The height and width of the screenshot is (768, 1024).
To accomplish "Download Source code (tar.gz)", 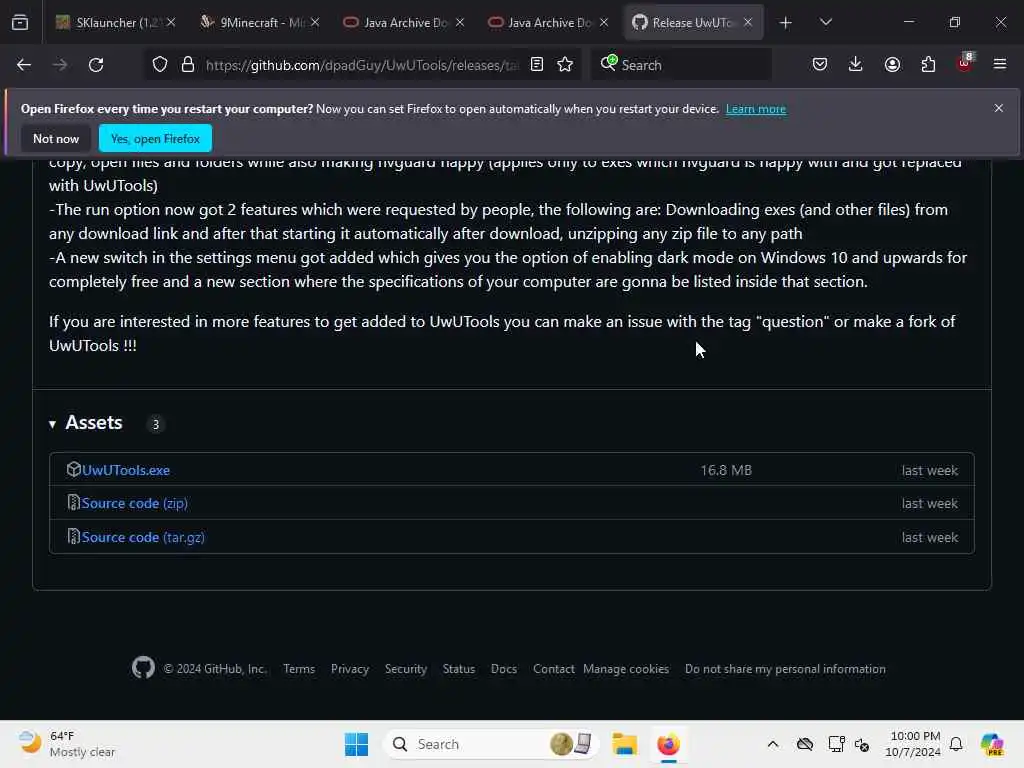I will pos(143,537).
